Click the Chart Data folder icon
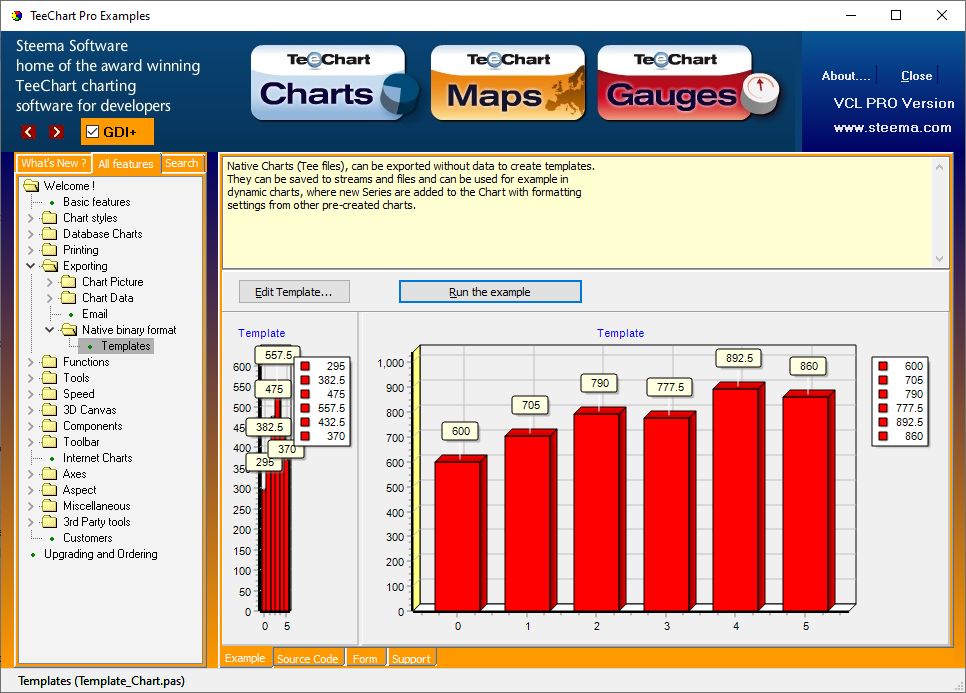The width and height of the screenshot is (966, 693). tap(68, 298)
